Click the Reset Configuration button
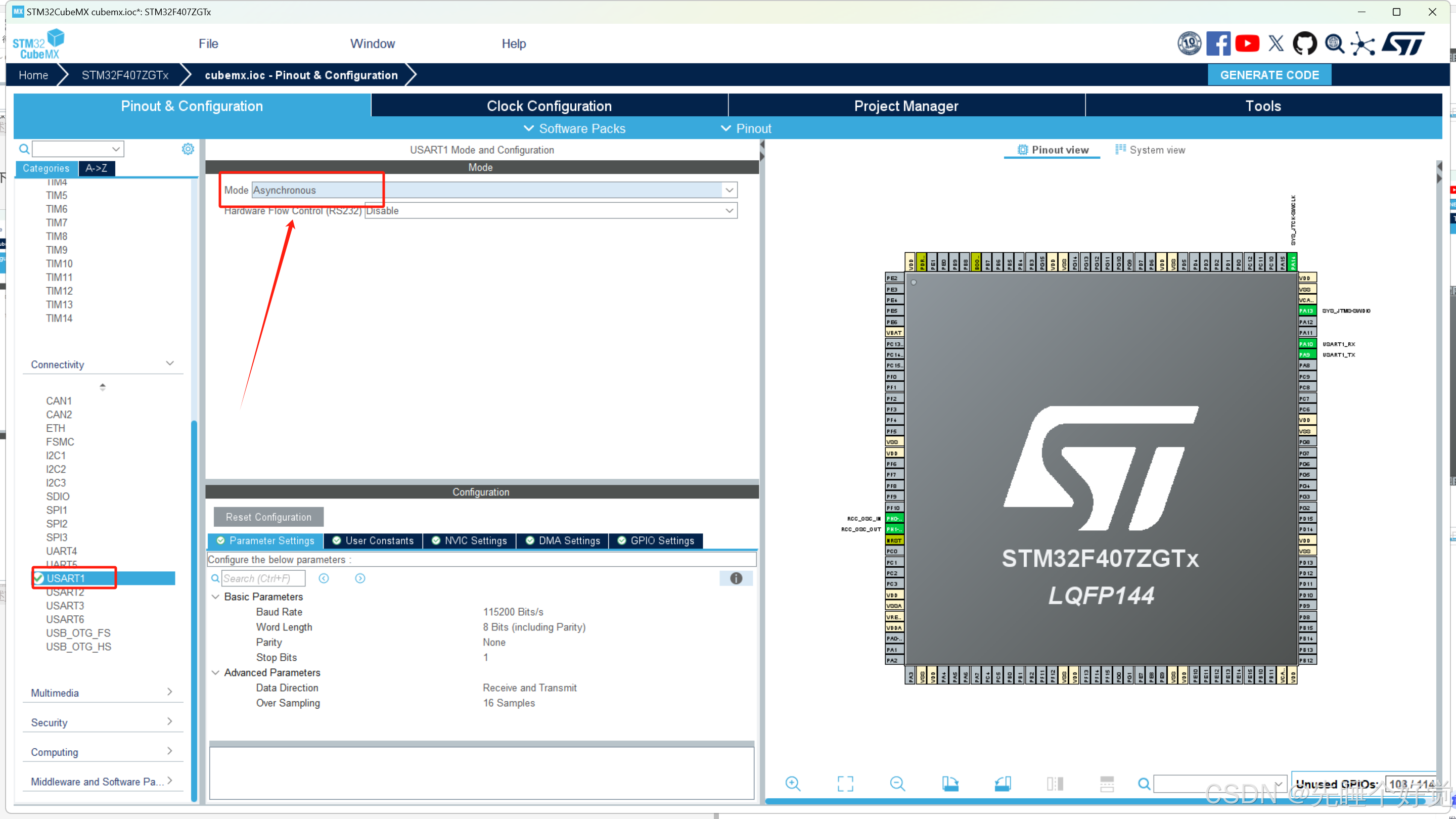 268,517
